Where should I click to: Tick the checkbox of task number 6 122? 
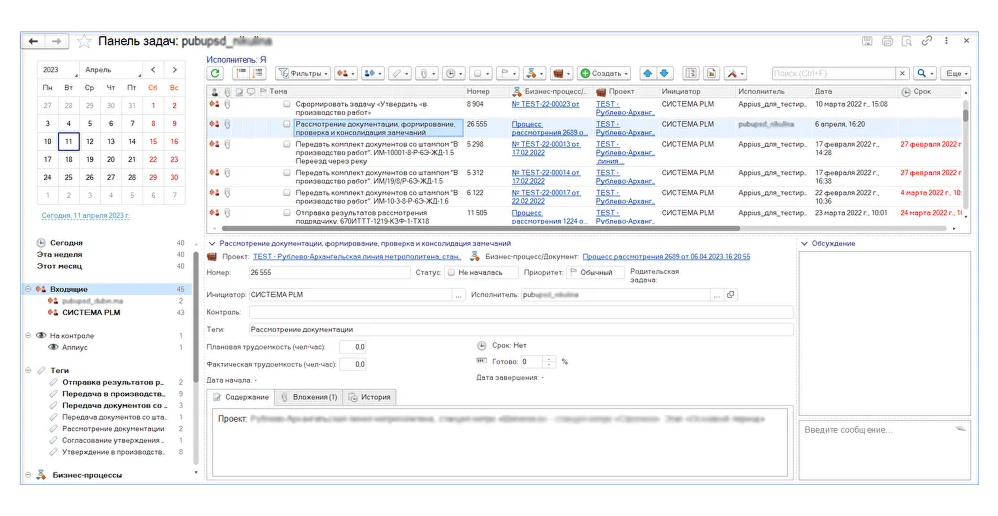coord(287,193)
